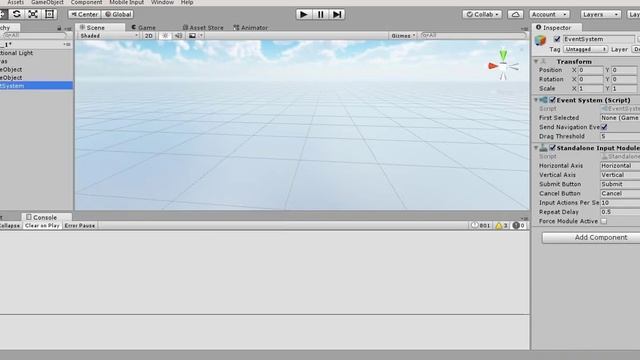Screen dimensions: 640x360
Task: Show console info messages count 801
Action: coord(480,225)
